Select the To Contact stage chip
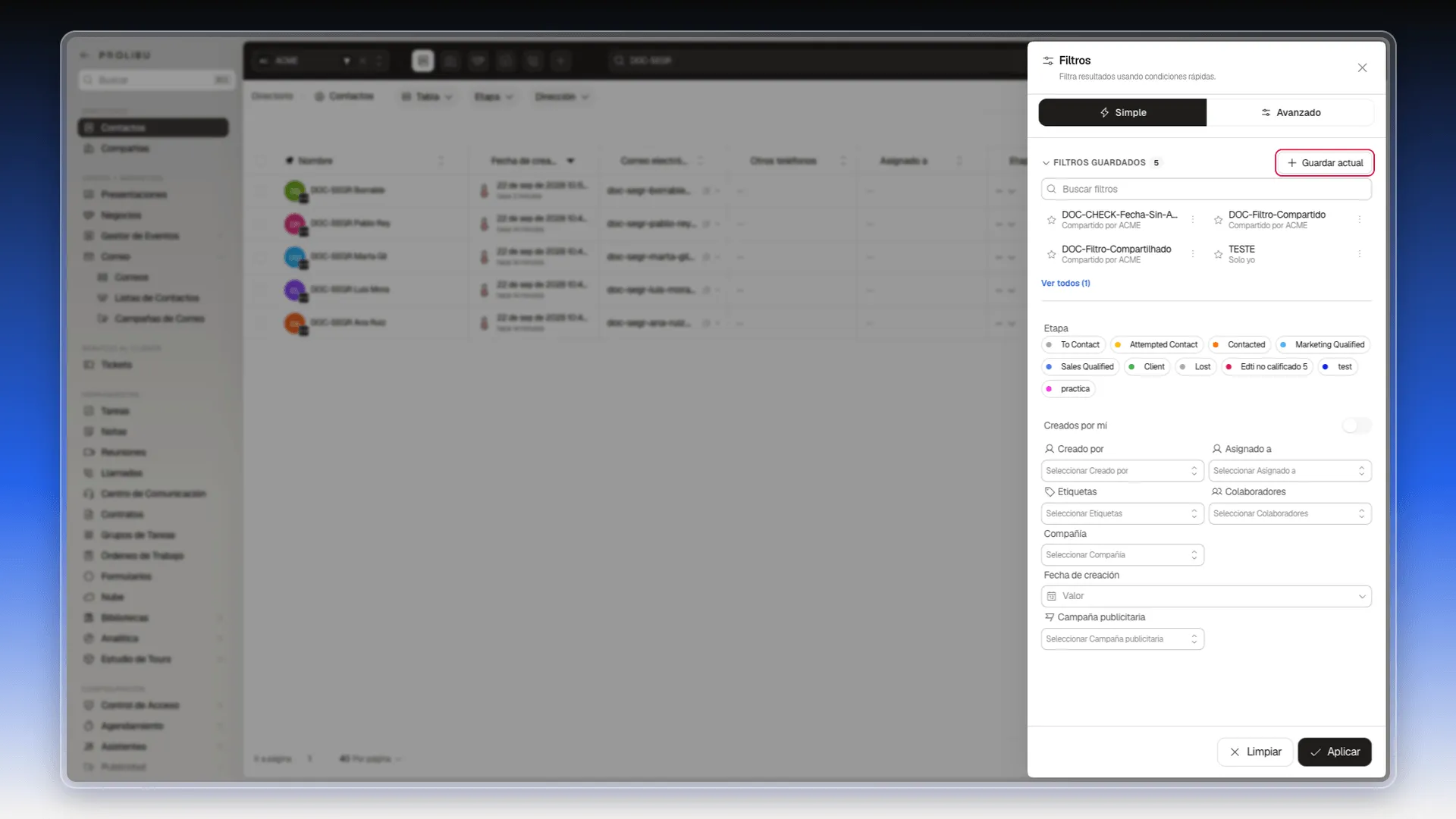This screenshot has height=819, width=1456. pos(1073,345)
